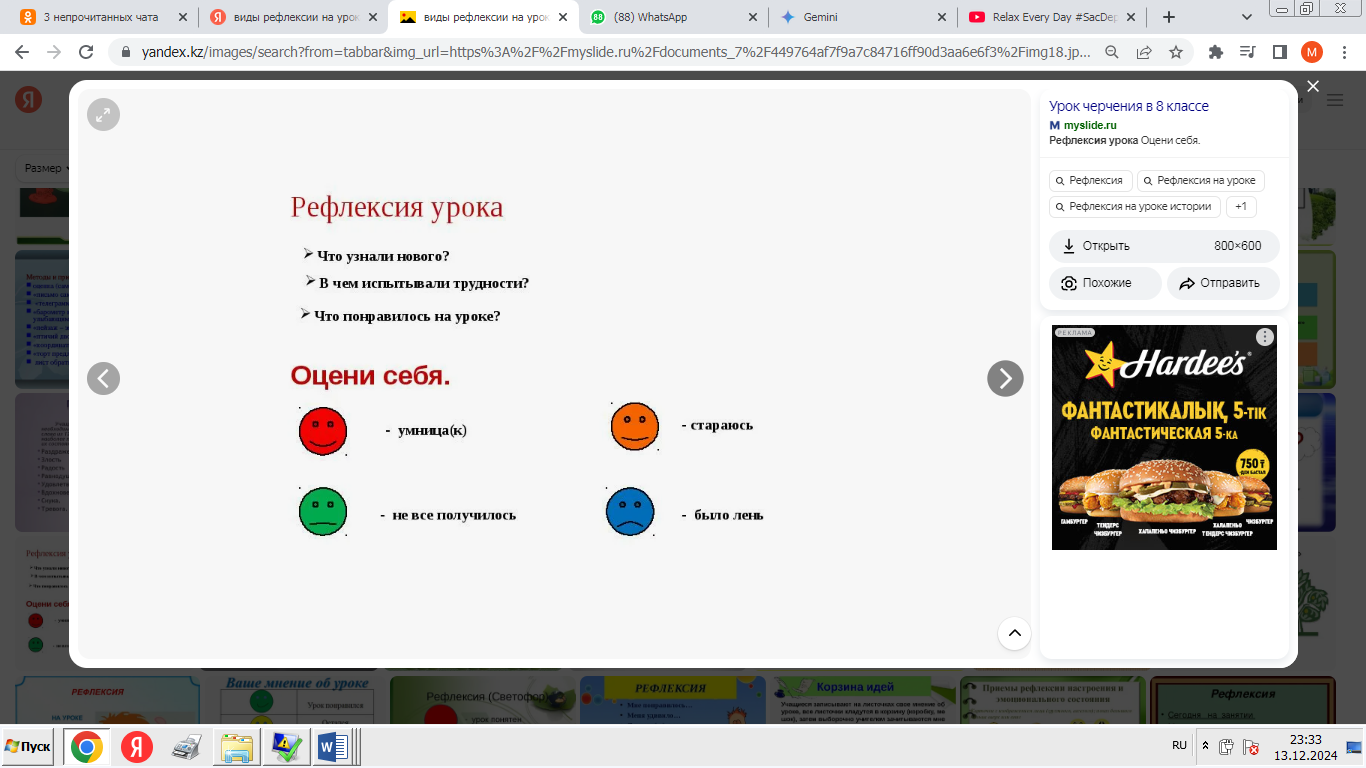Go to the previous image in the viewer
The image size is (1366, 768).
click(103, 378)
